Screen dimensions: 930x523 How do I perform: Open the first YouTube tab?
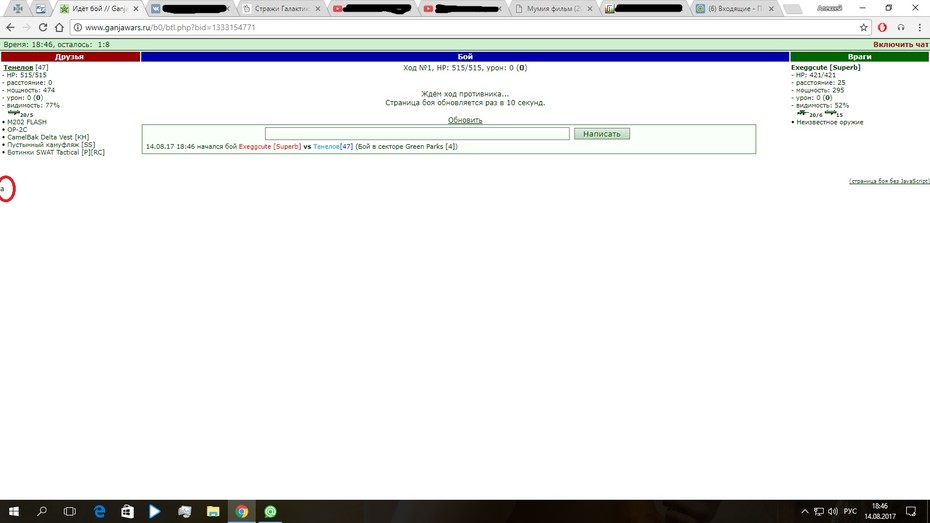[371, 9]
